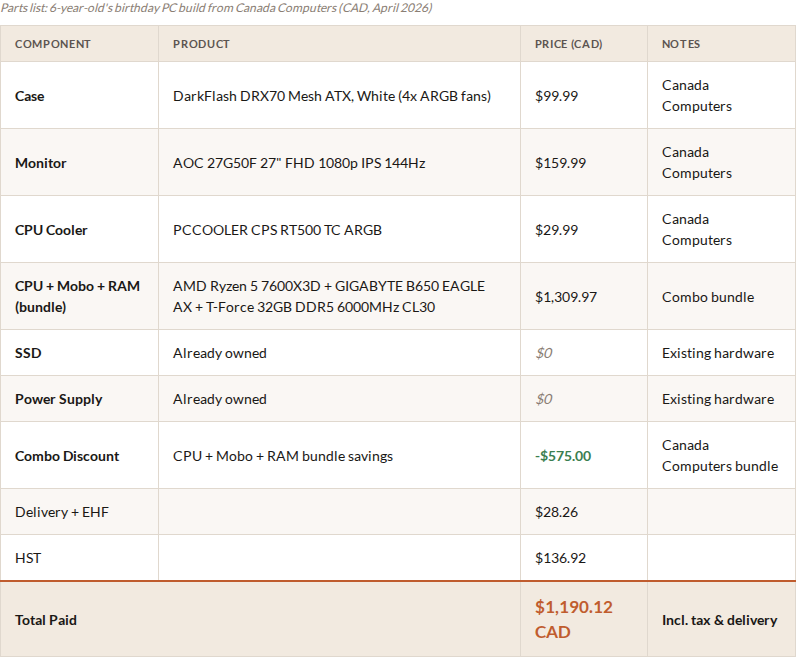Select the Total Paid label
Image resolution: width=796 pixels, height=658 pixels.
[x=46, y=620]
